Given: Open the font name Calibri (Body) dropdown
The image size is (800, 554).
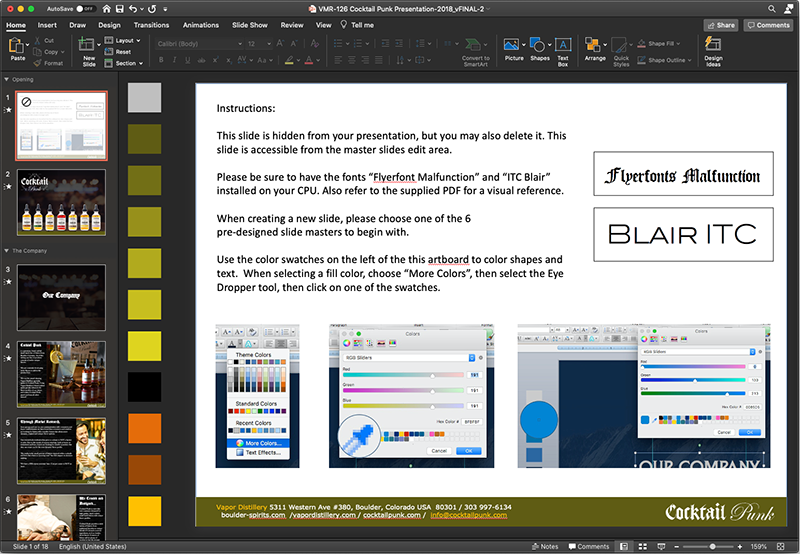Looking at the screenshot, I should click(240, 44).
